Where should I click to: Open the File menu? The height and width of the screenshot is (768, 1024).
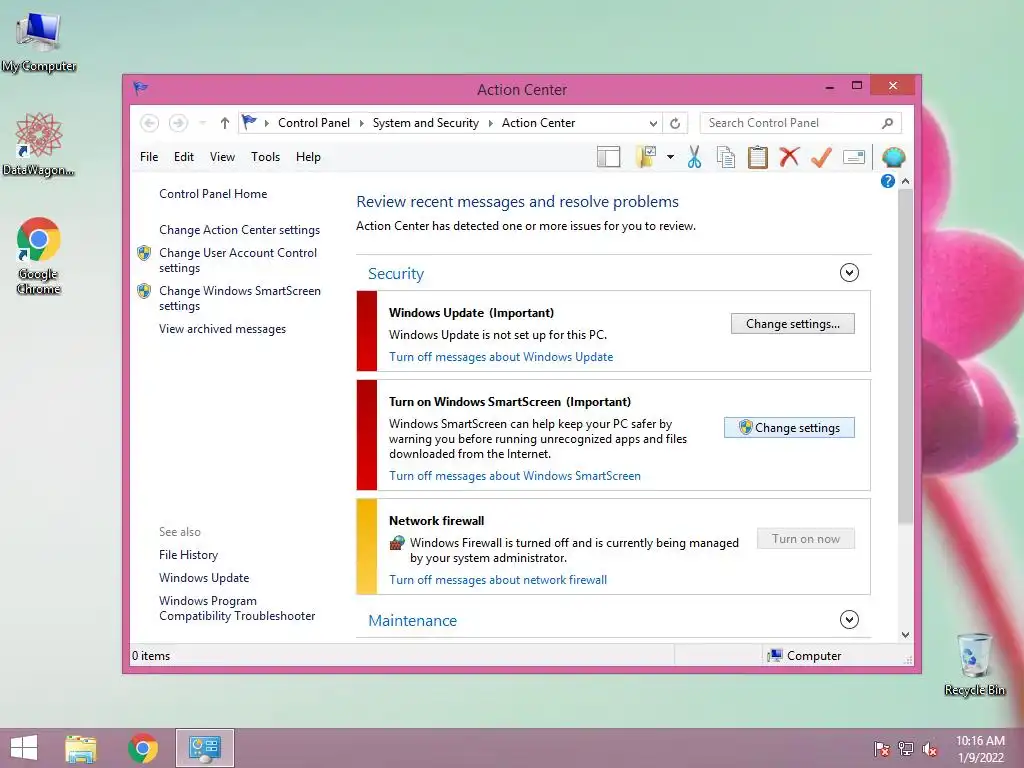149,157
